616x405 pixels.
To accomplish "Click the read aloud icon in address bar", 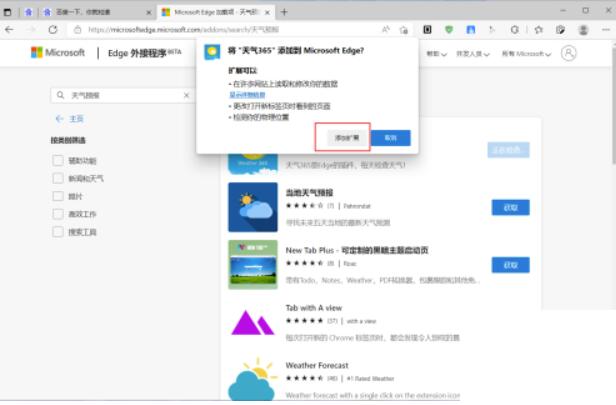I will pyautogui.click(x=386, y=29).
